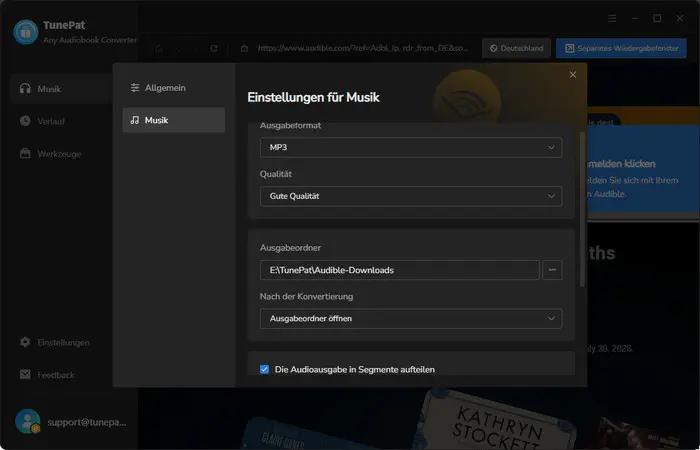
Task: Click the Ausgabeordner path field
Action: (400, 270)
